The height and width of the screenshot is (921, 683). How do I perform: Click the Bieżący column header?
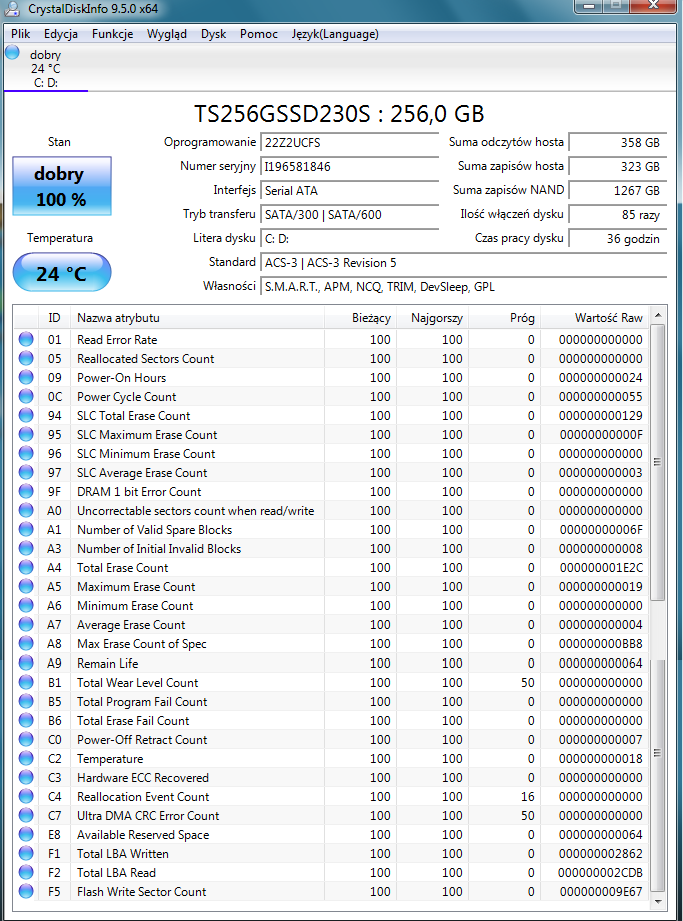360,318
